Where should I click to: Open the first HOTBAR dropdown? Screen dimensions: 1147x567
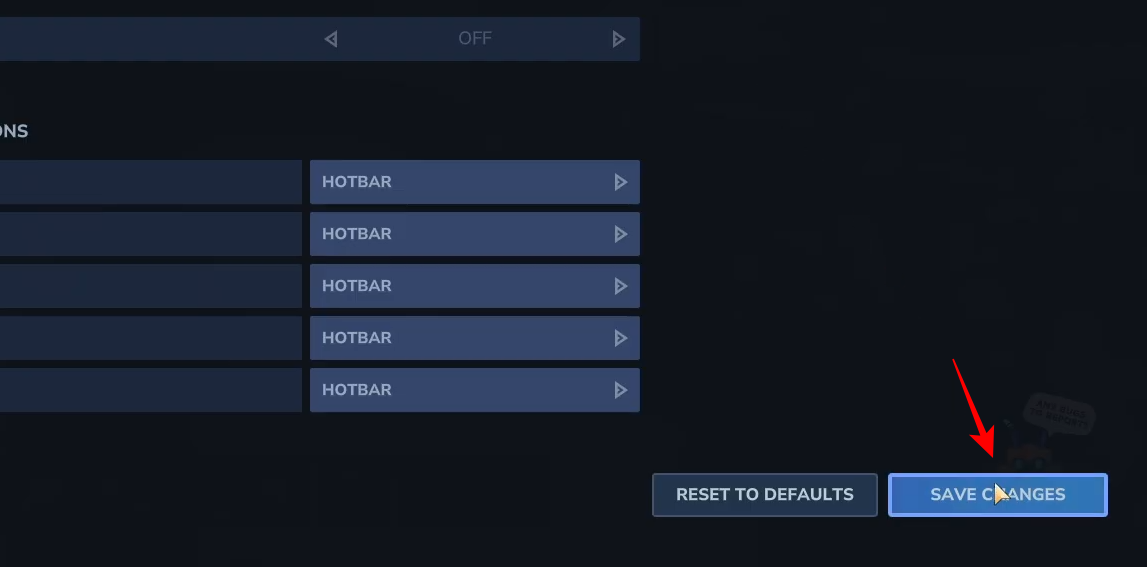click(x=474, y=182)
